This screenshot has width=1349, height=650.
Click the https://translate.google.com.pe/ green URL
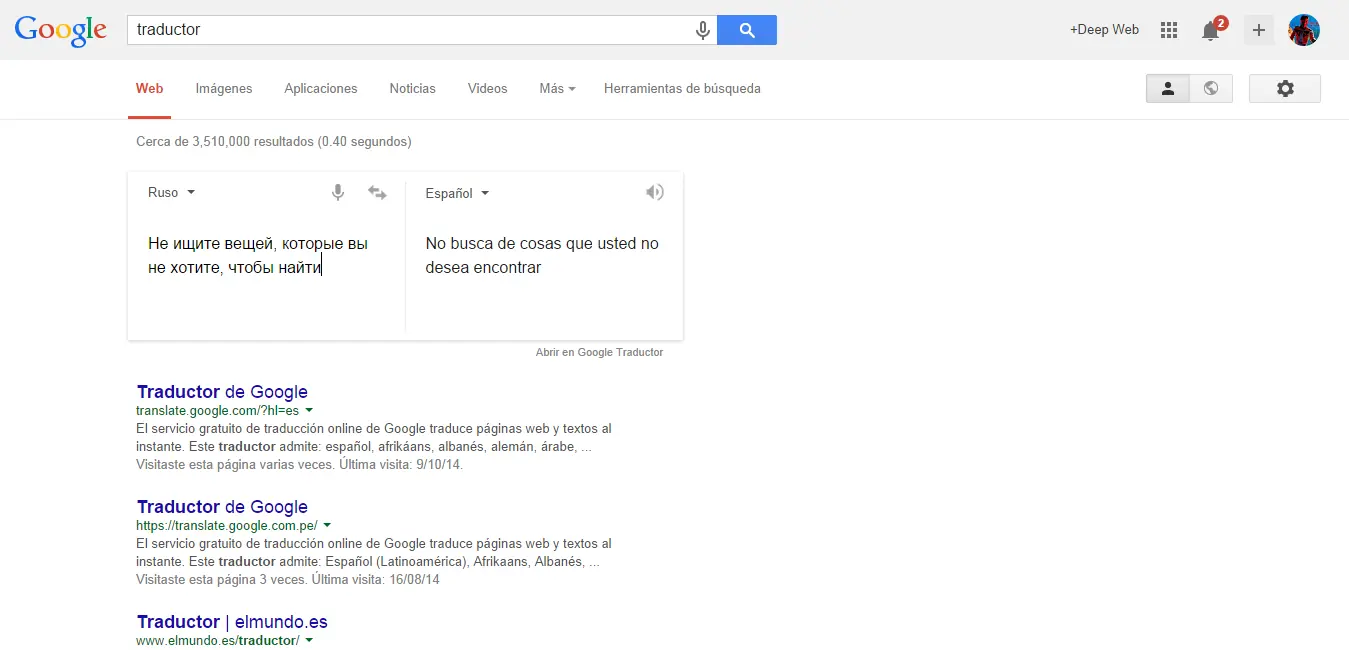click(227, 525)
